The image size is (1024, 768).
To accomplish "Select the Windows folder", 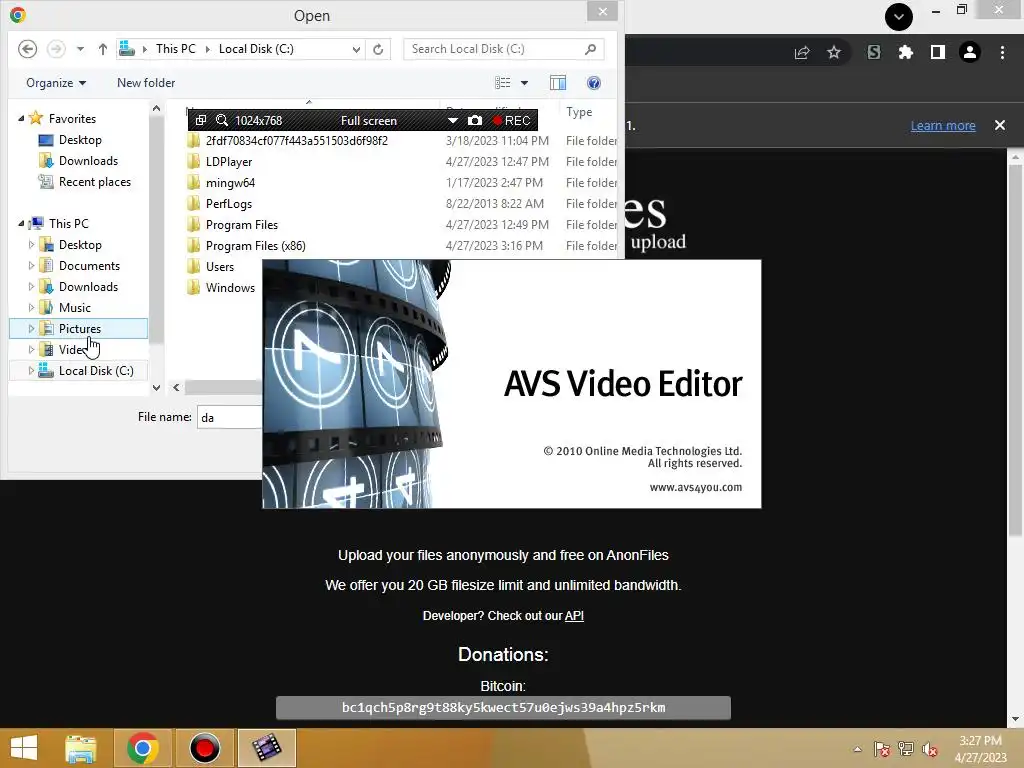I will point(230,287).
